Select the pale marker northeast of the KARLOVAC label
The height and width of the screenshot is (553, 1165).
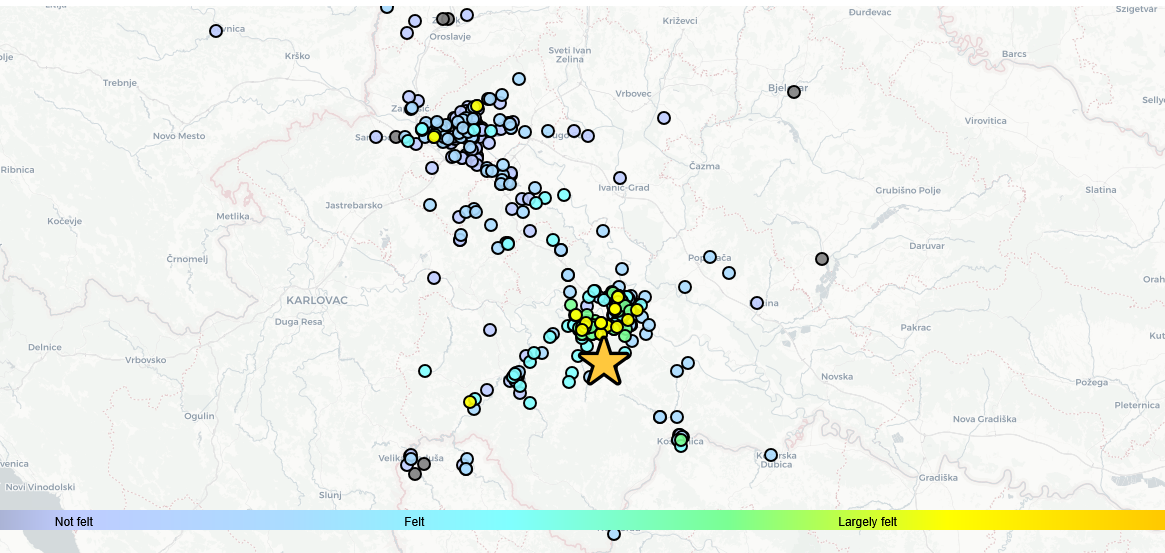click(x=434, y=278)
